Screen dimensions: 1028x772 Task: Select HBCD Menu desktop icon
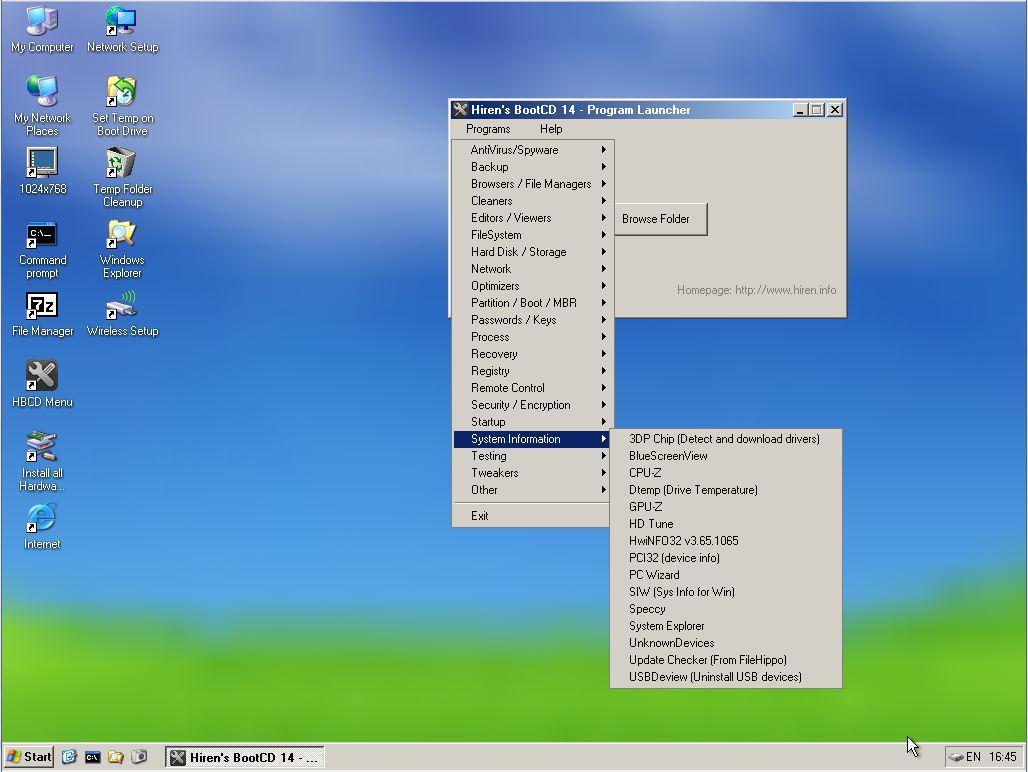point(42,384)
